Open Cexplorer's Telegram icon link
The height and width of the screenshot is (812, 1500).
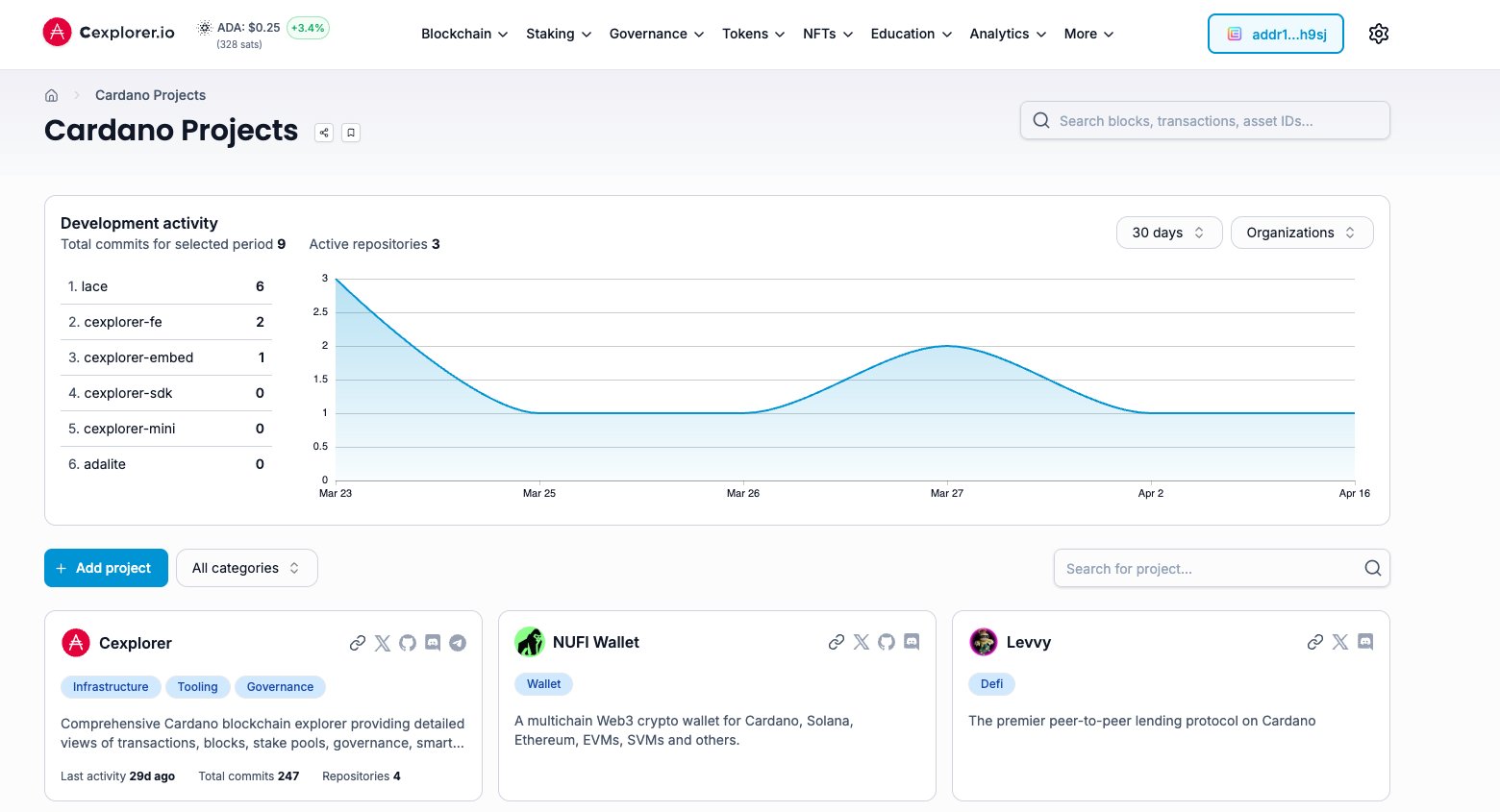pos(458,643)
